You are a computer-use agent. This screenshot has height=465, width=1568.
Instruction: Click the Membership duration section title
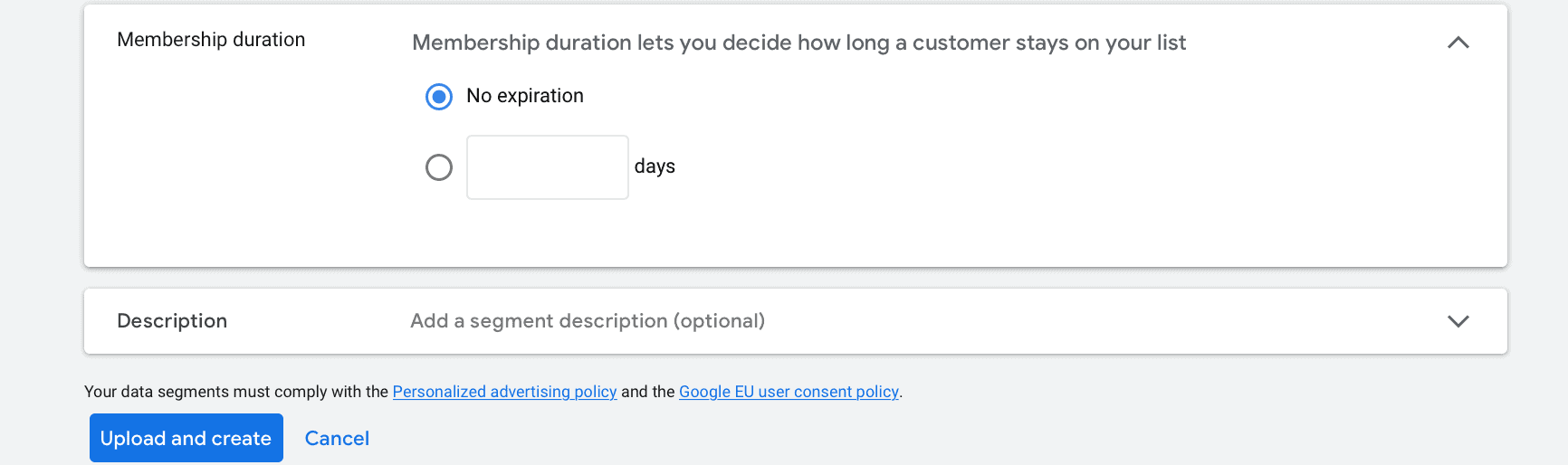pyautogui.click(x=211, y=40)
